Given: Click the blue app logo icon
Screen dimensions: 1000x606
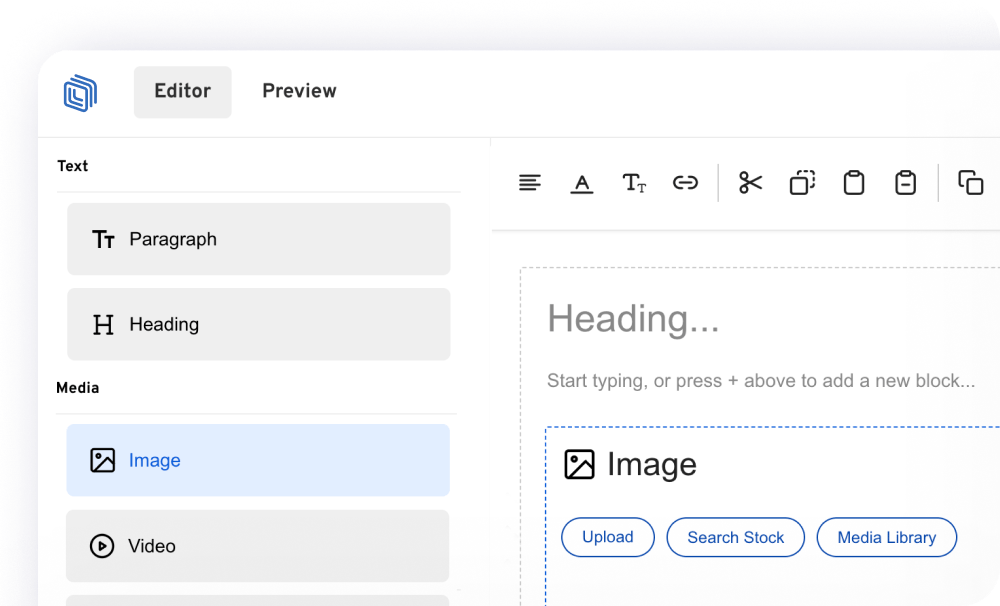Looking at the screenshot, I should pos(80,93).
